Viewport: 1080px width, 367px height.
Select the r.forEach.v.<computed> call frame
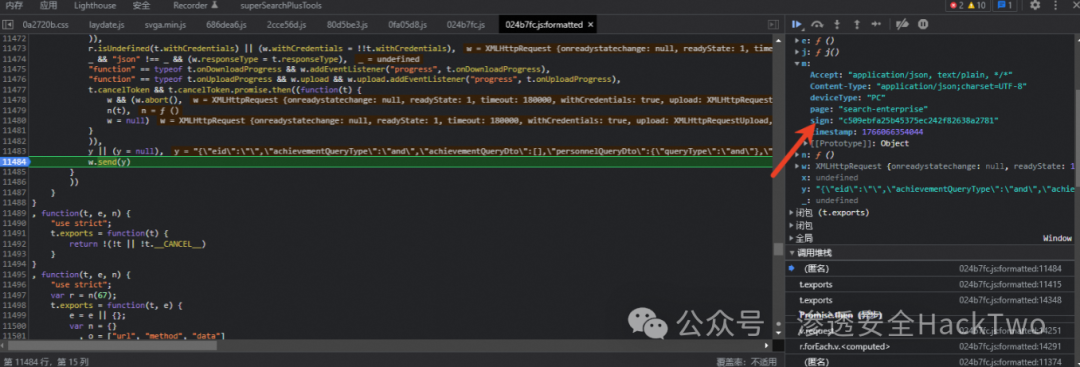pos(931,346)
